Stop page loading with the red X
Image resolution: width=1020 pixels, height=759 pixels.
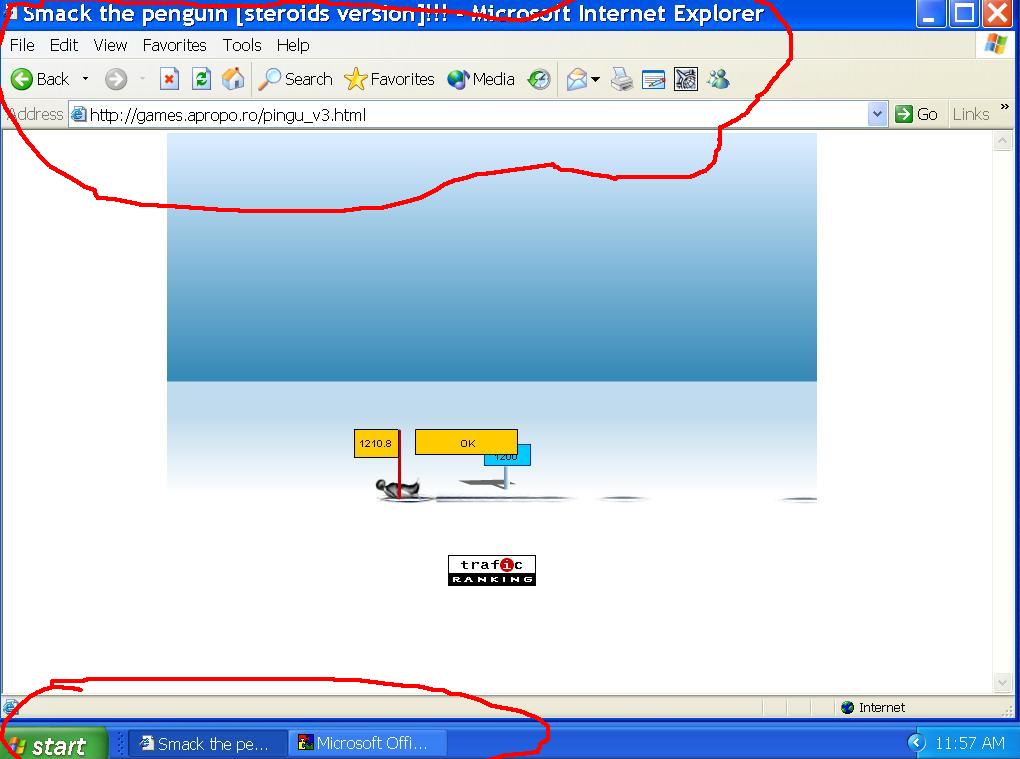(x=169, y=79)
